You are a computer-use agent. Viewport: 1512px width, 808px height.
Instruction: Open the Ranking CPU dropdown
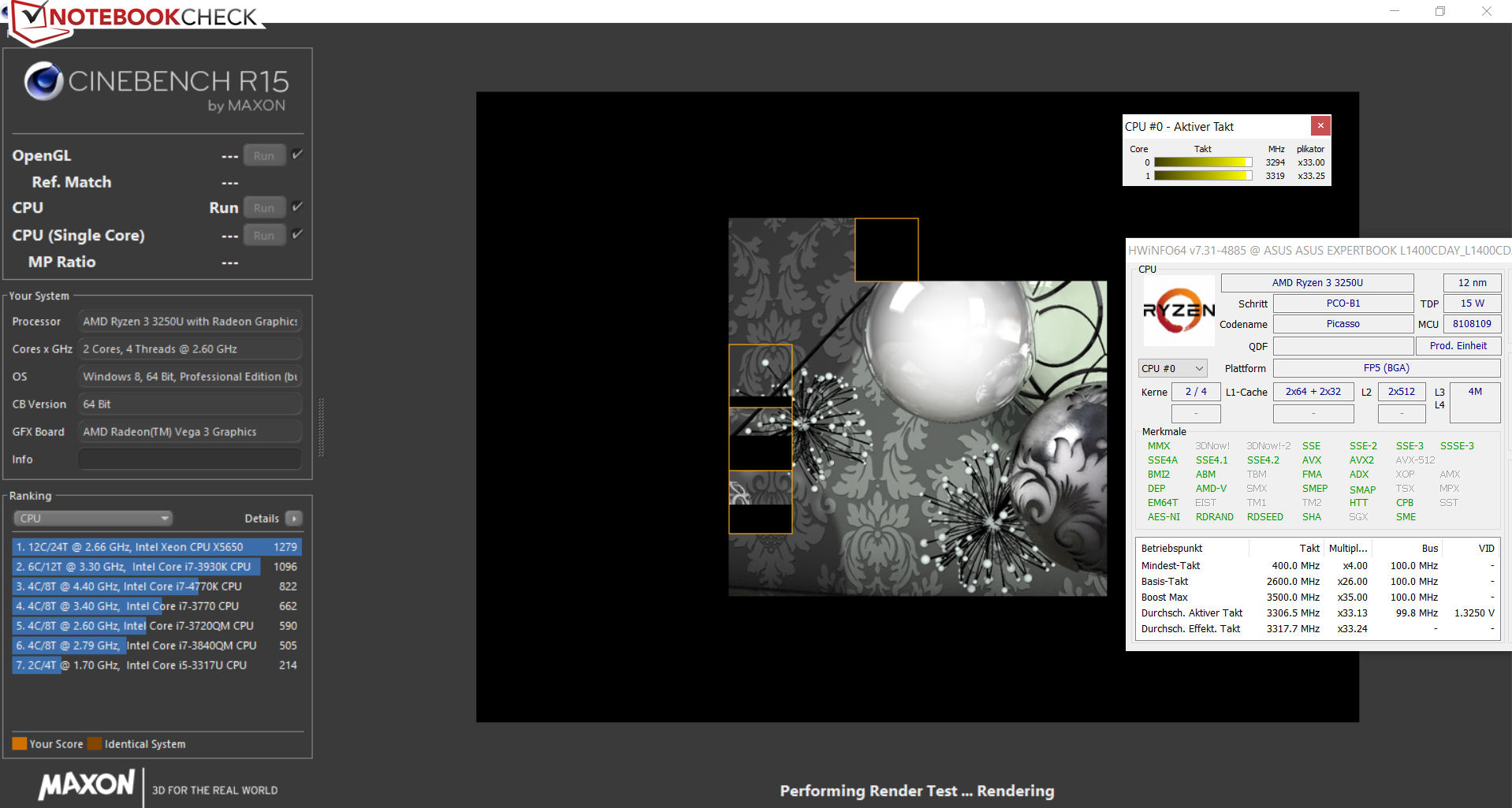pos(93,518)
